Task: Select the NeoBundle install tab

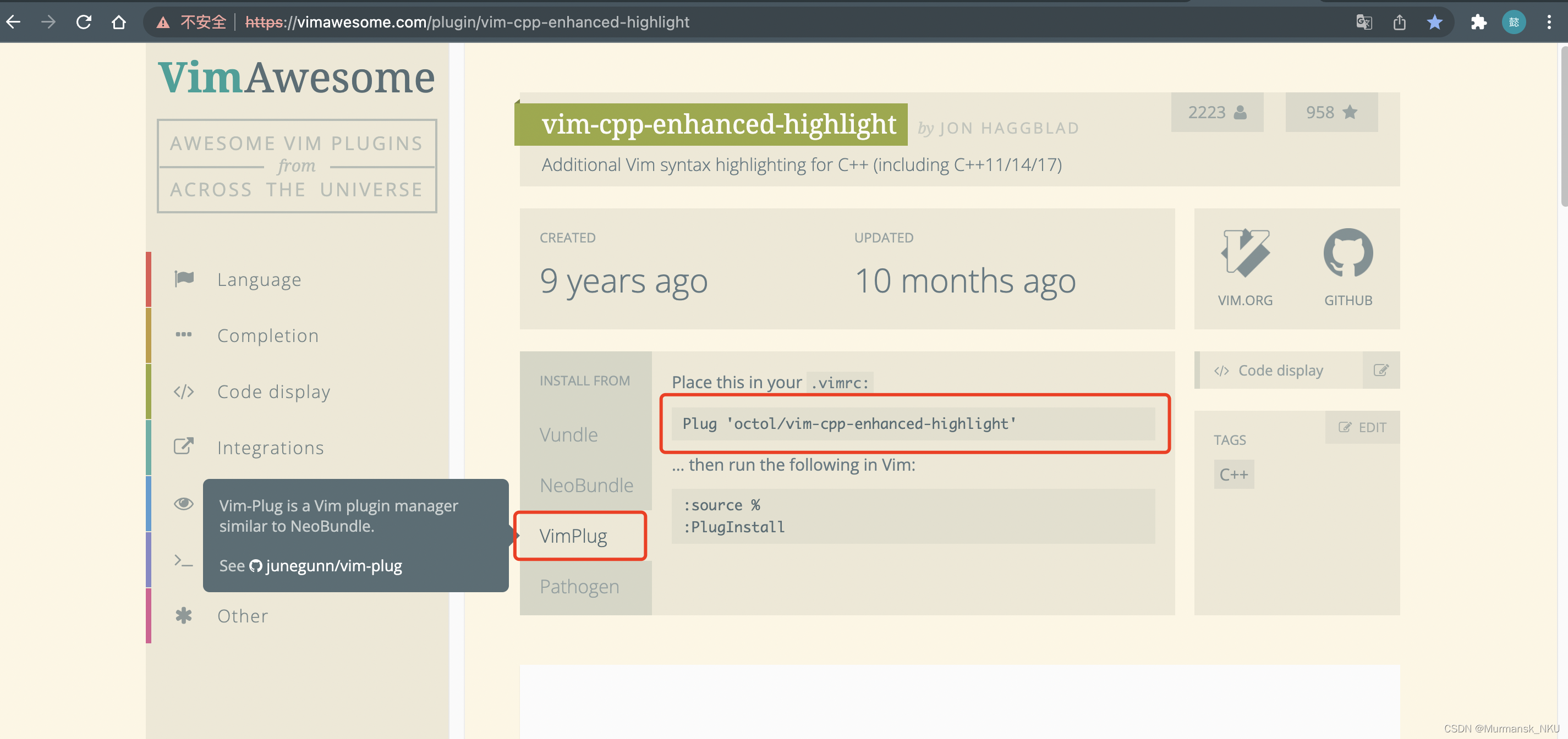Action: tap(586, 485)
